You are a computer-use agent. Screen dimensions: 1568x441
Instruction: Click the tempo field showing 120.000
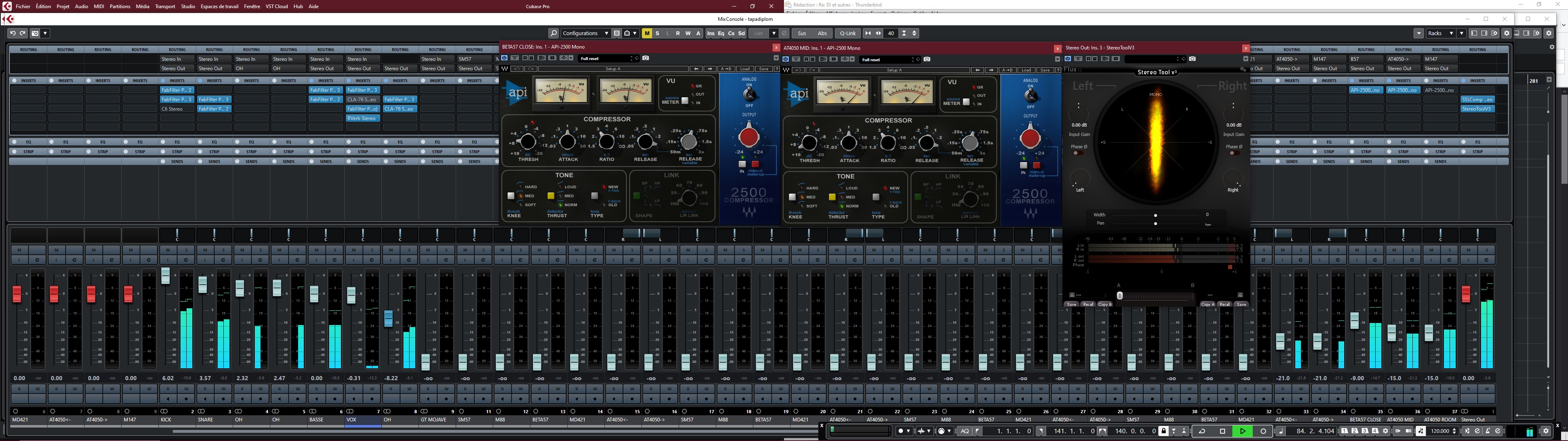click(x=1439, y=431)
